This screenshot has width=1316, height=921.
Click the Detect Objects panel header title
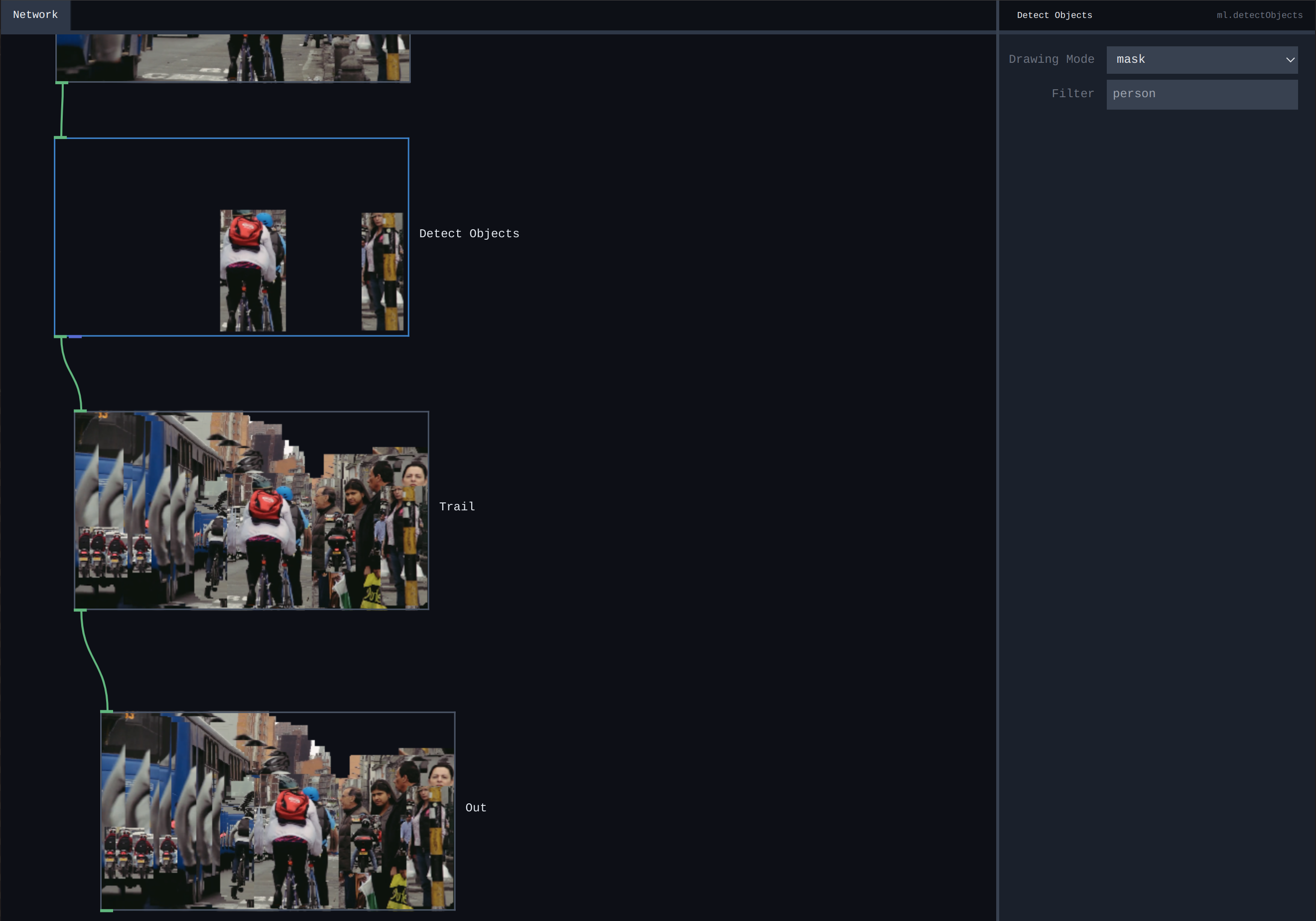tap(1054, 15)
